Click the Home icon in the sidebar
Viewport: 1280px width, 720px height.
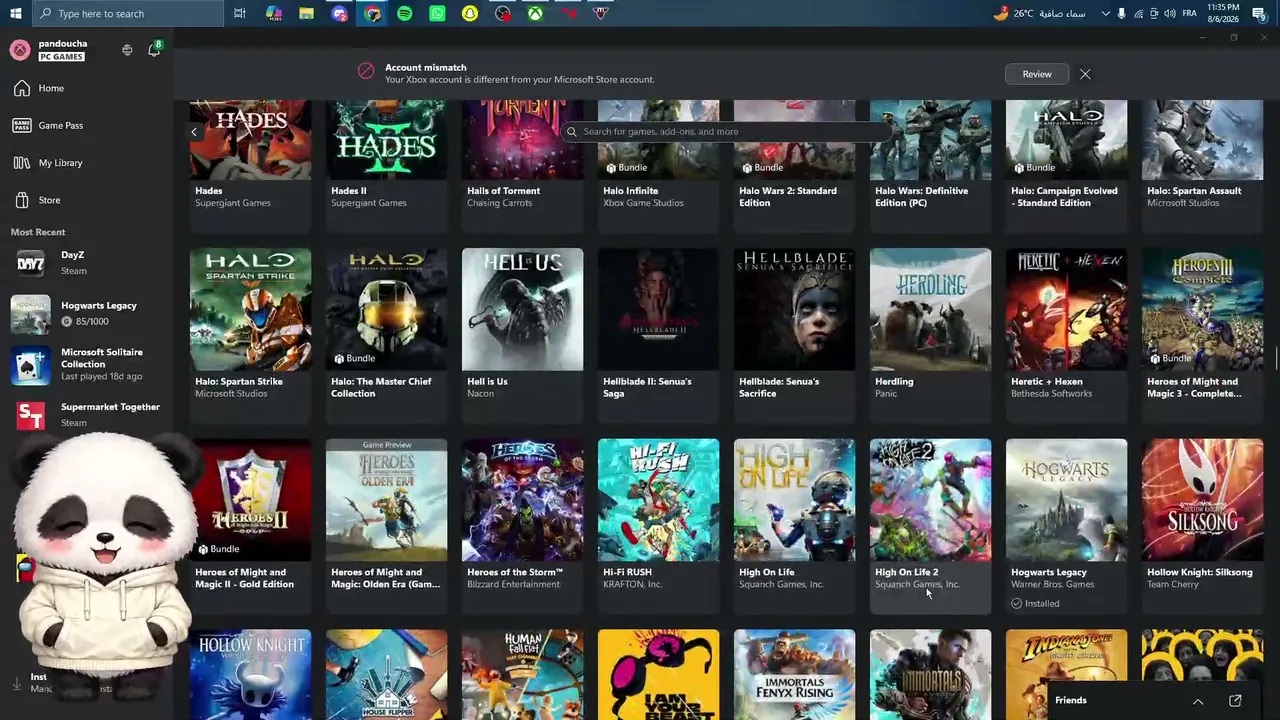pos(22,88)
